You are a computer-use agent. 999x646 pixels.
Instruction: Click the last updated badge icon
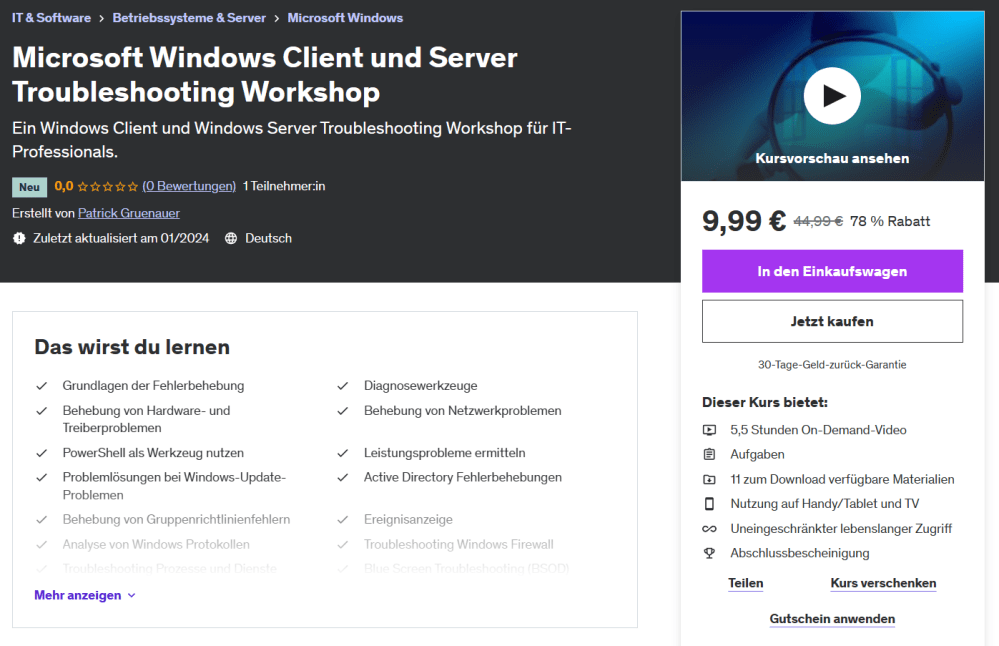(x=19, y=239)
